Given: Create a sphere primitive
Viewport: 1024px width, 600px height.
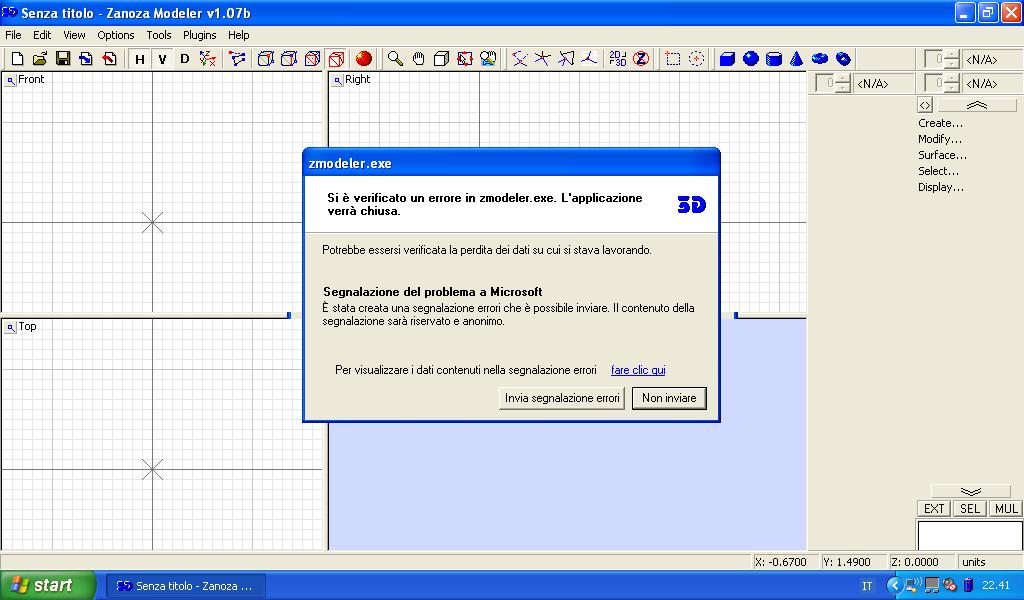Looking at the screenshot, I should tap(751, 59).
